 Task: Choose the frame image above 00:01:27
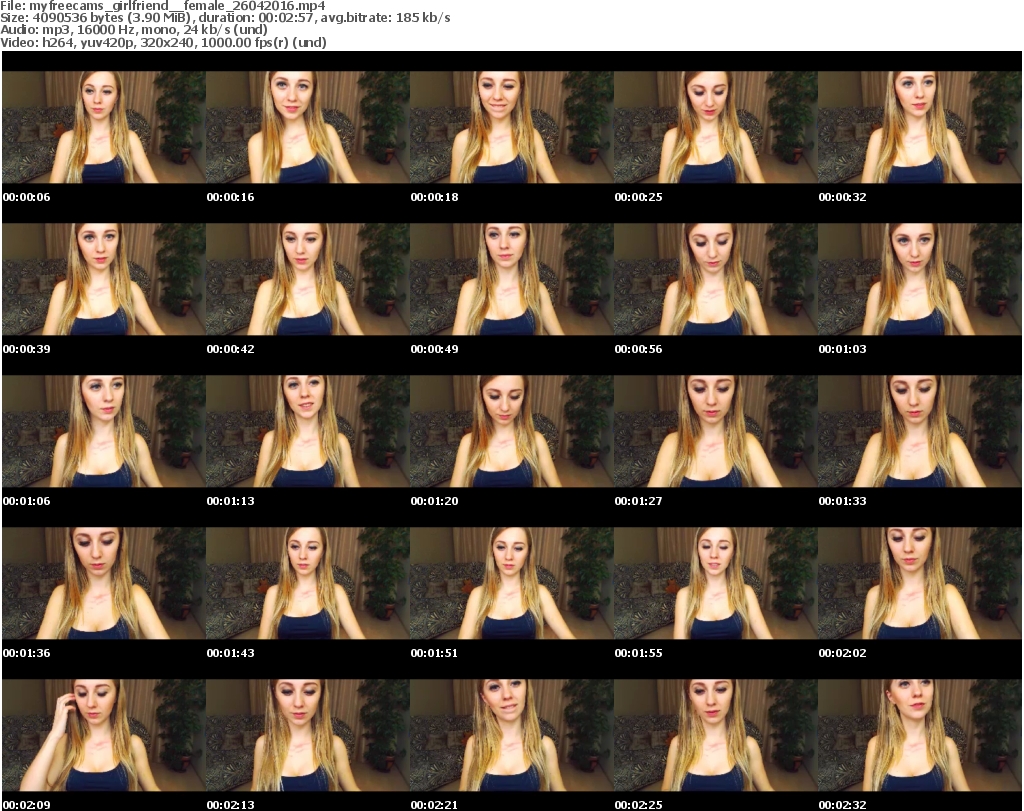coord(716,431)
